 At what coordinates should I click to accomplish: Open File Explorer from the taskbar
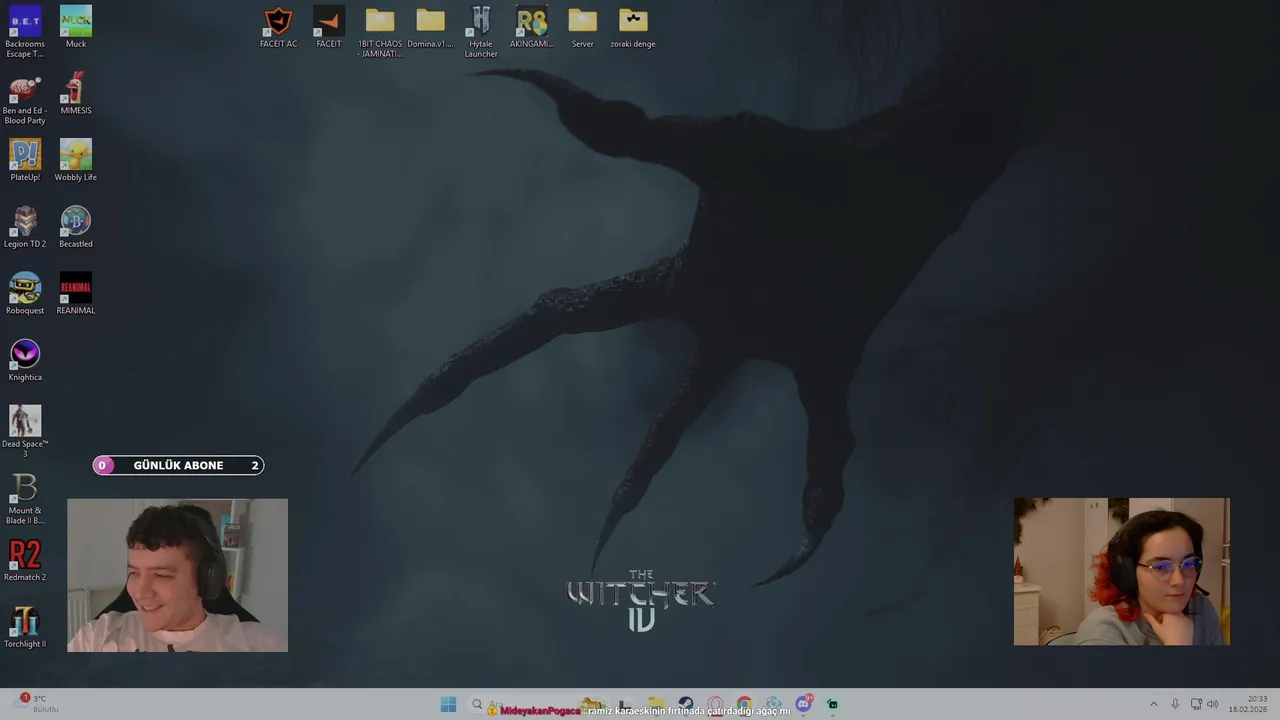click(656, 704)
